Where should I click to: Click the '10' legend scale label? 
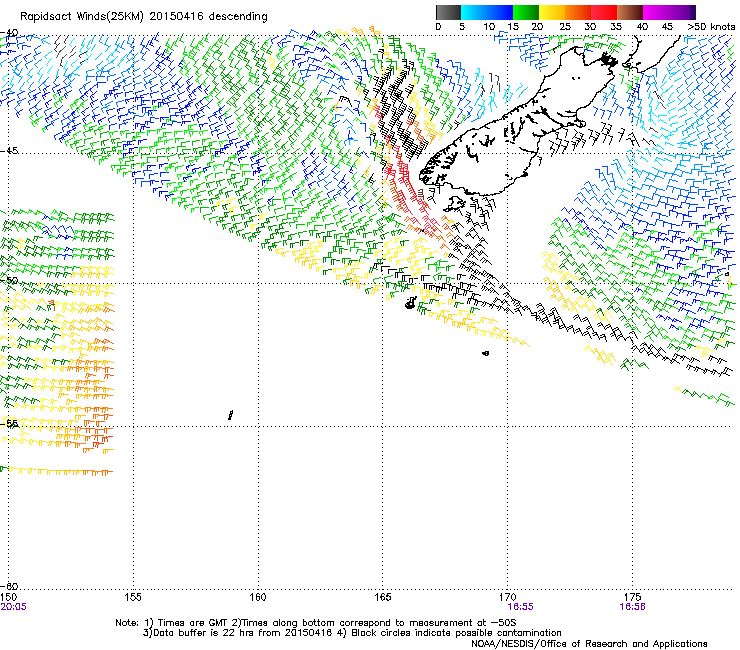tap(488, 27)
